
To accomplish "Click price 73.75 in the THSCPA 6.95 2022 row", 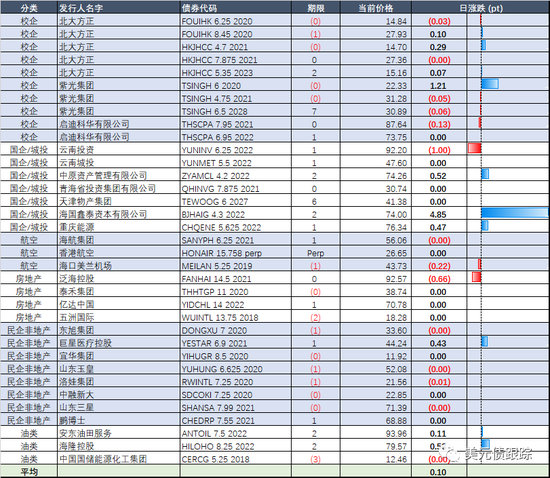I will [396, 137].
